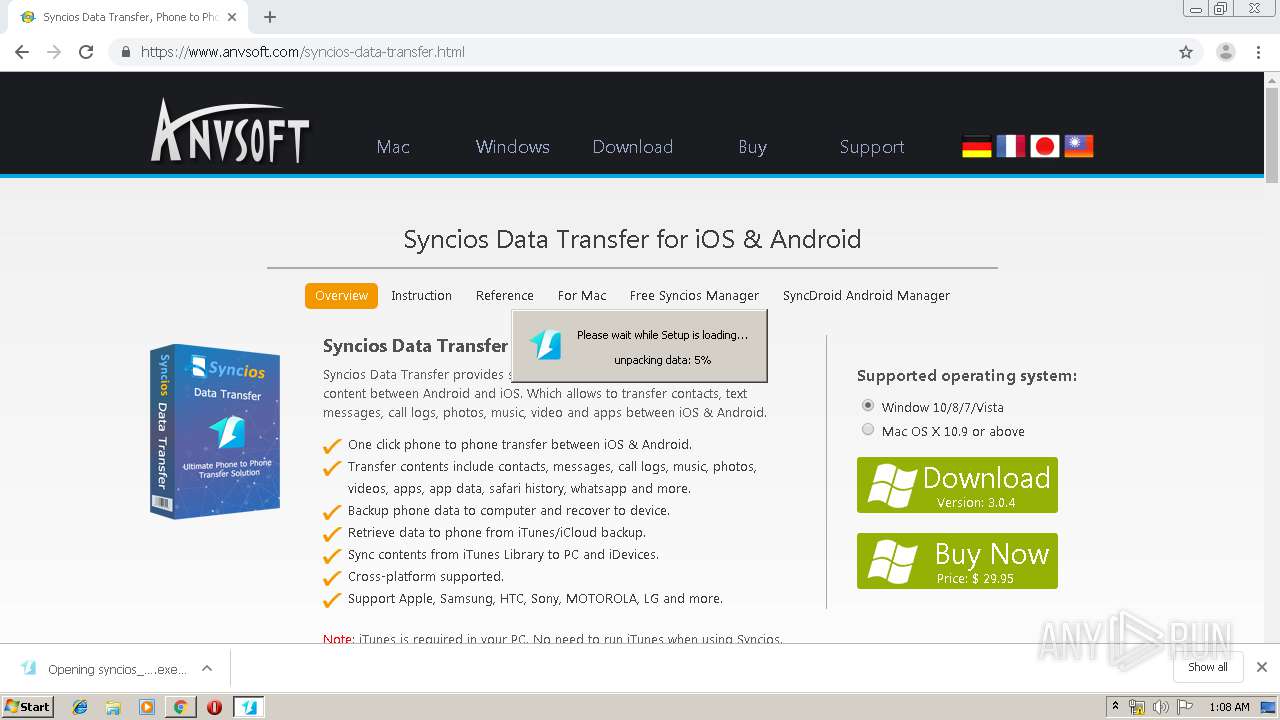Screen dimensions: 1280x720
Task: Click downloaded syncios exe item
Action: pyautogui.click(x=104, y=668)
